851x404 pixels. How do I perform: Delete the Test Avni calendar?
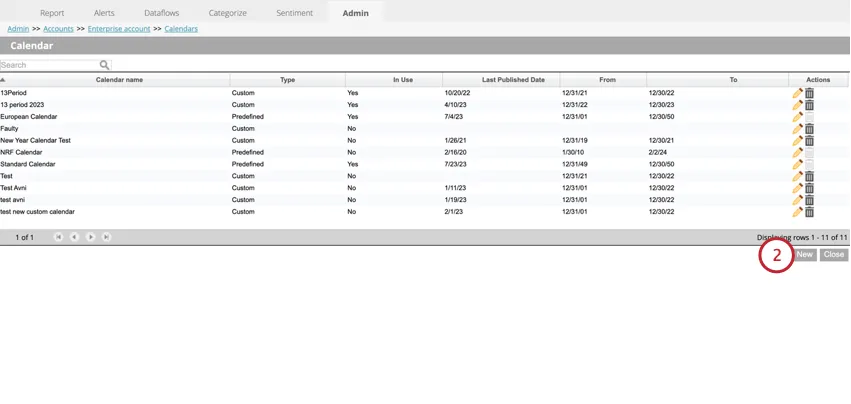[810, 188]
